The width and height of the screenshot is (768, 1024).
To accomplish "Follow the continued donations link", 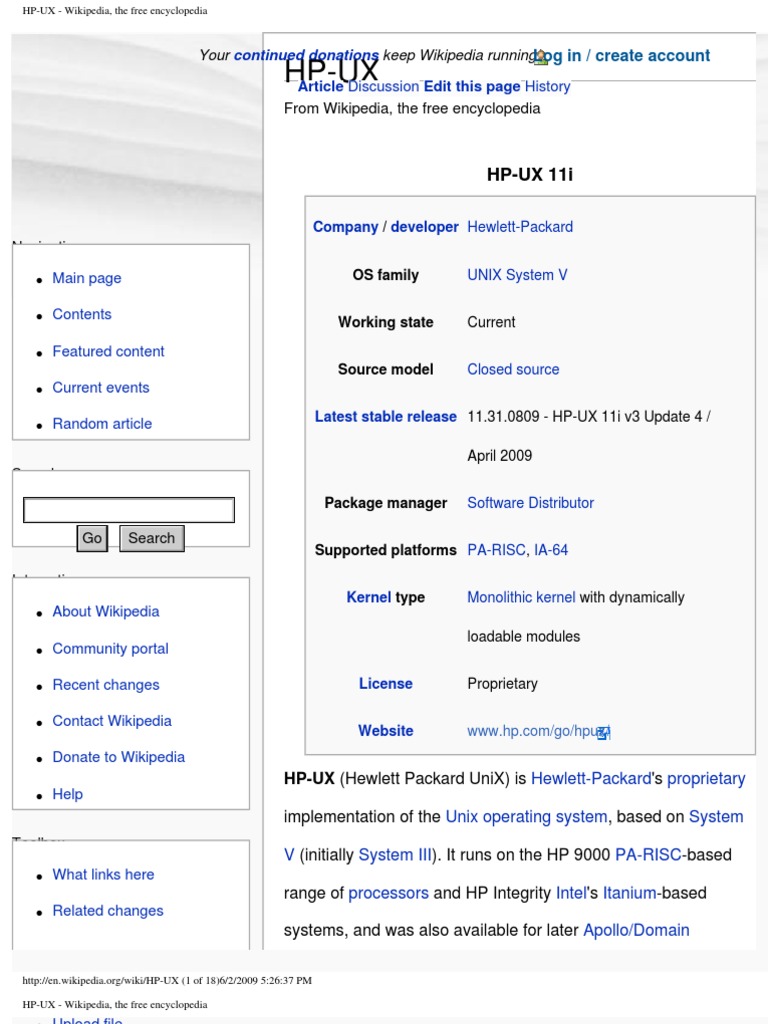I will pyautogui.click(x=306, y=56).
